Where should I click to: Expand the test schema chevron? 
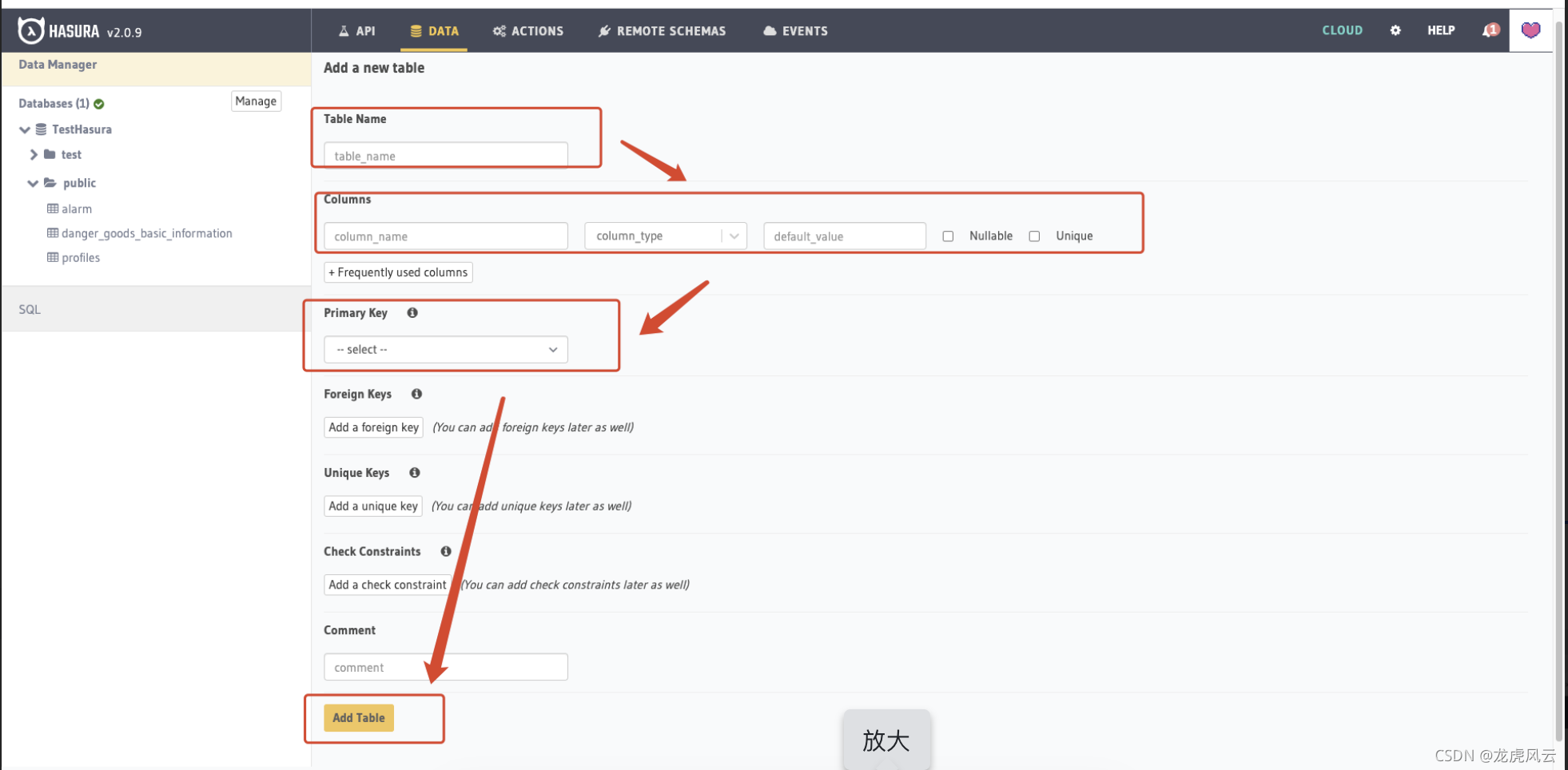point(34,154)
